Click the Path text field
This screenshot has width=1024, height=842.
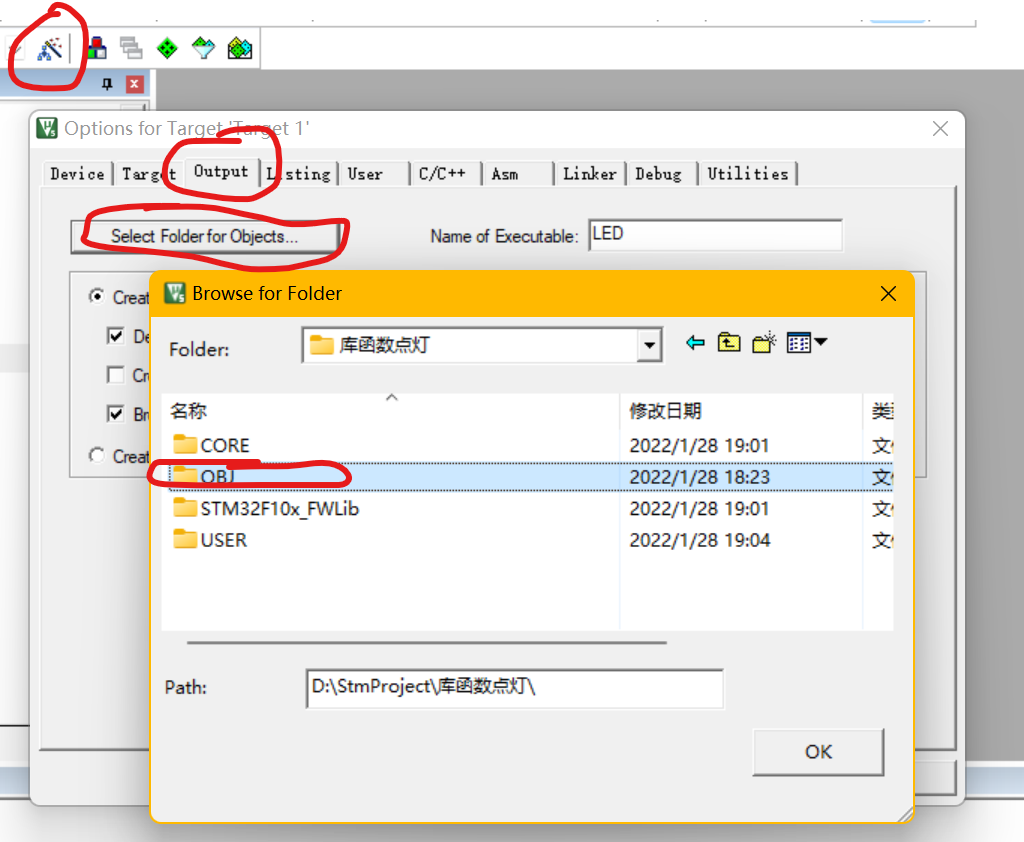(x=515, y=688)
